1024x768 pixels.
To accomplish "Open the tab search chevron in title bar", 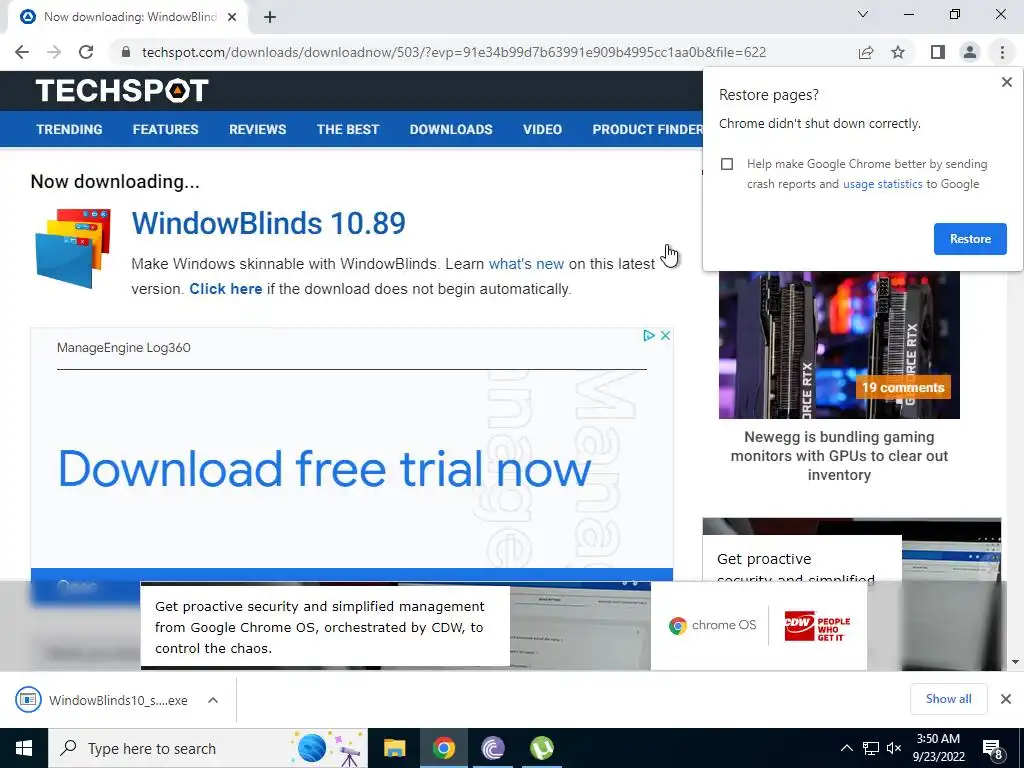I will tap(863, 14).
